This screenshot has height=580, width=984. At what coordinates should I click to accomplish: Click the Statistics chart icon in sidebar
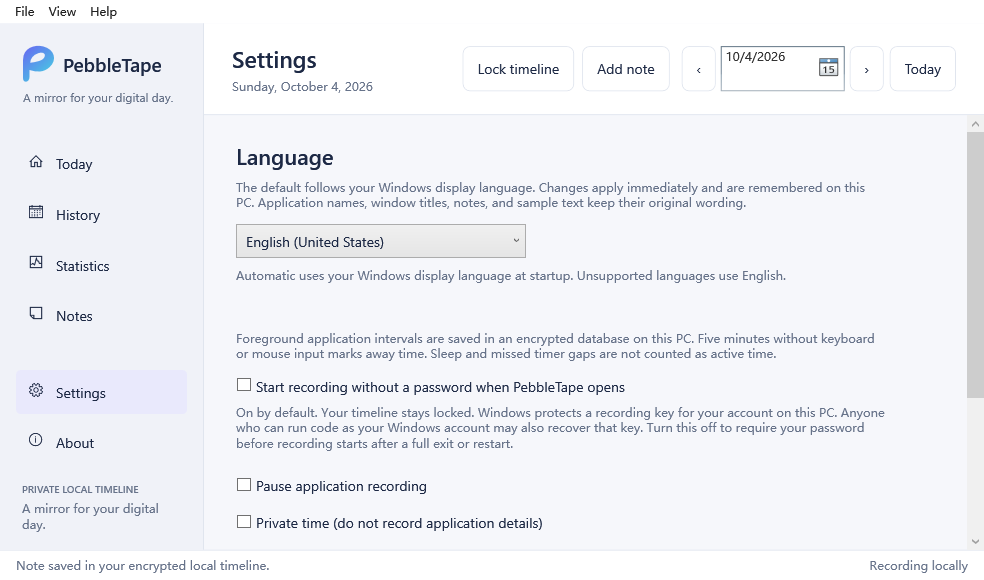[x=36, y=263]
